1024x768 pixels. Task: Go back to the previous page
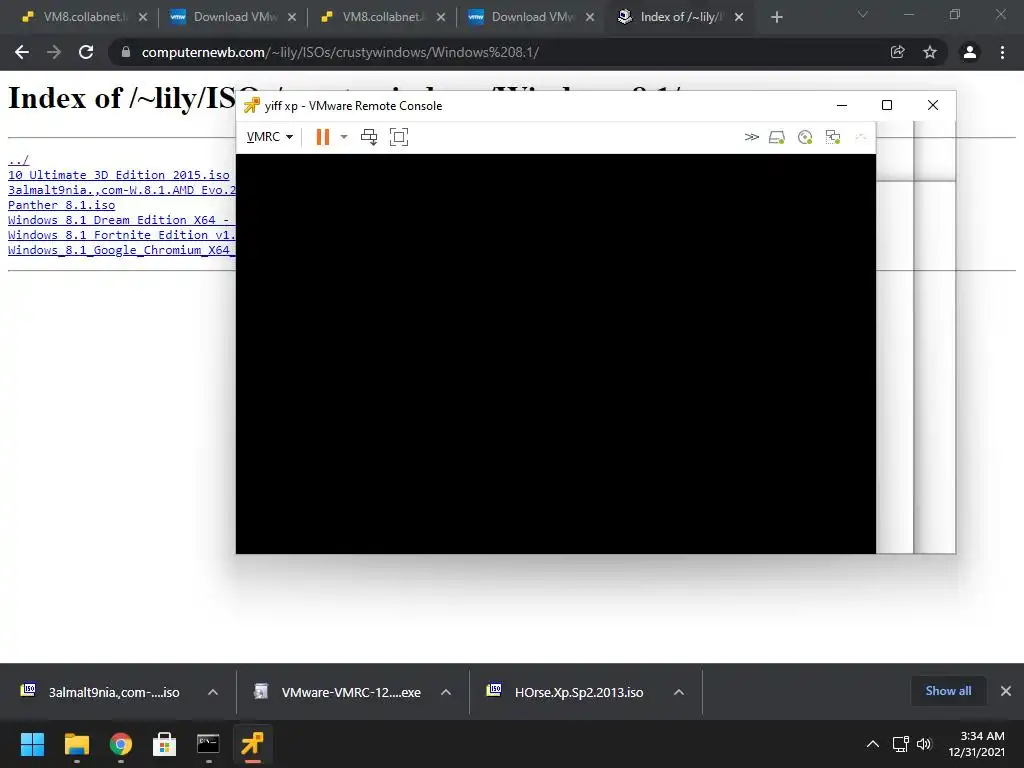[x=22, y=52]
